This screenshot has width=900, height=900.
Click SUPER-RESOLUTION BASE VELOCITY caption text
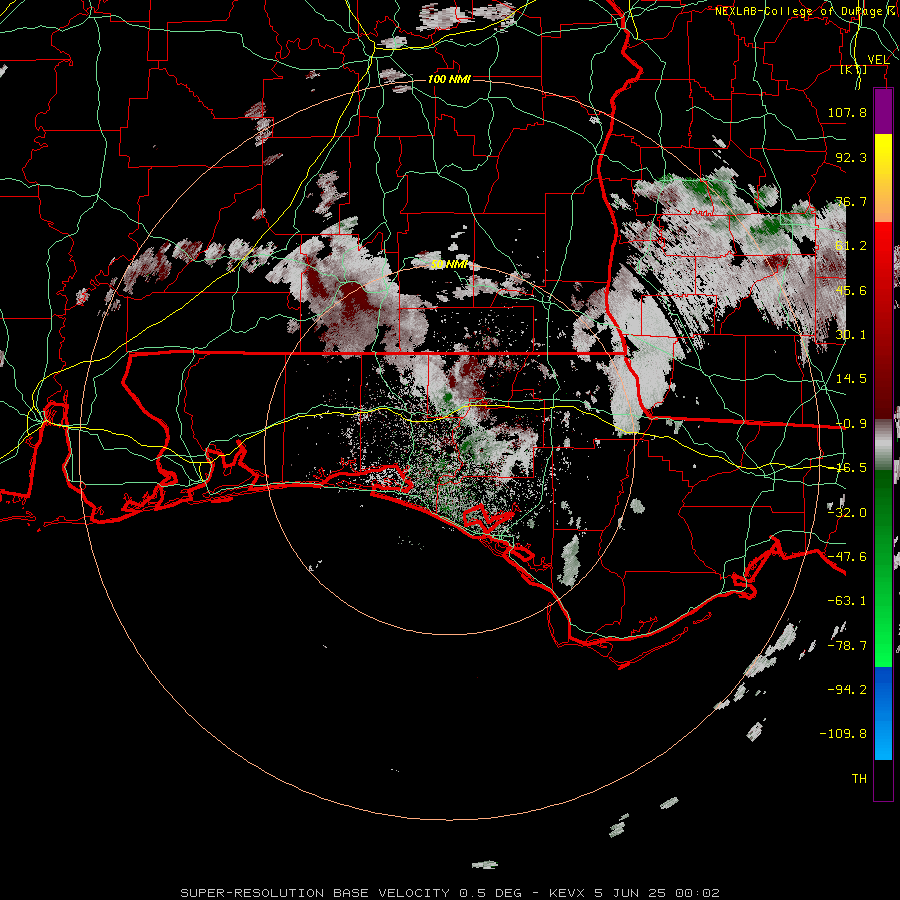point(317,893)
